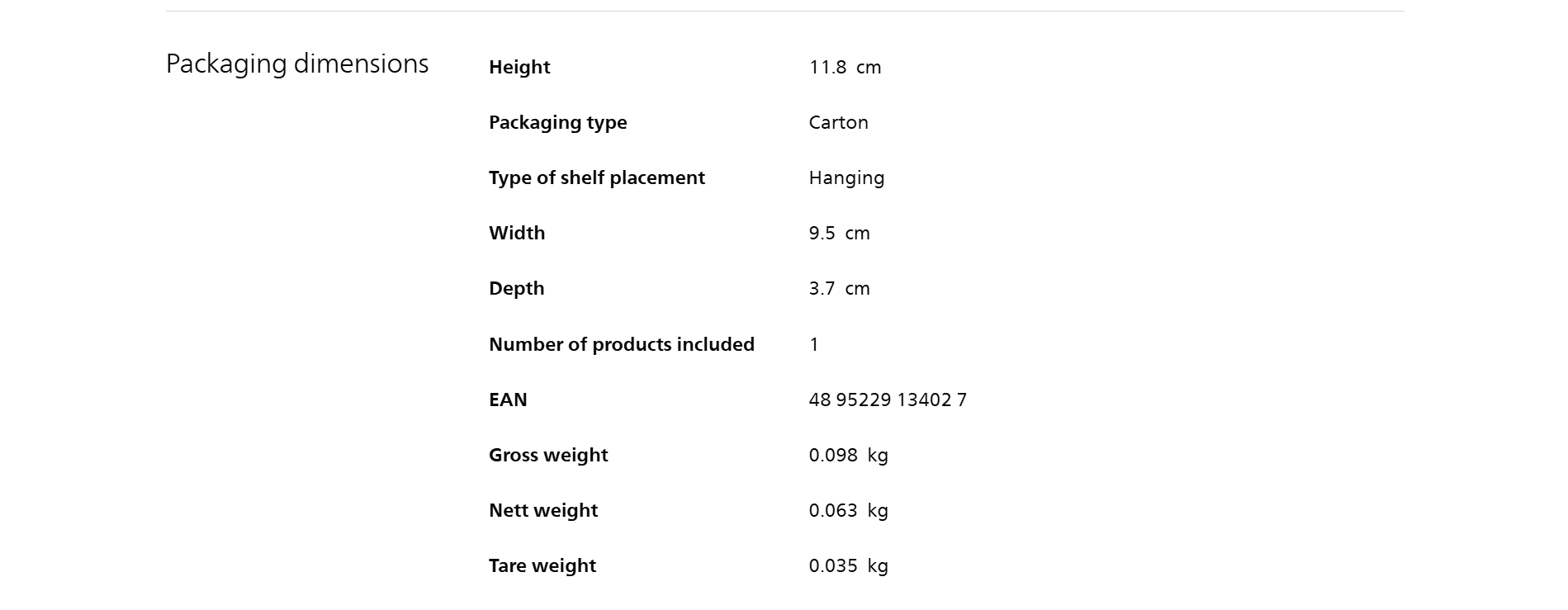The image size is (1568, 610).
Task: Select the EAN number 48 95229 13402 7
Action: [x=888, y=400]
